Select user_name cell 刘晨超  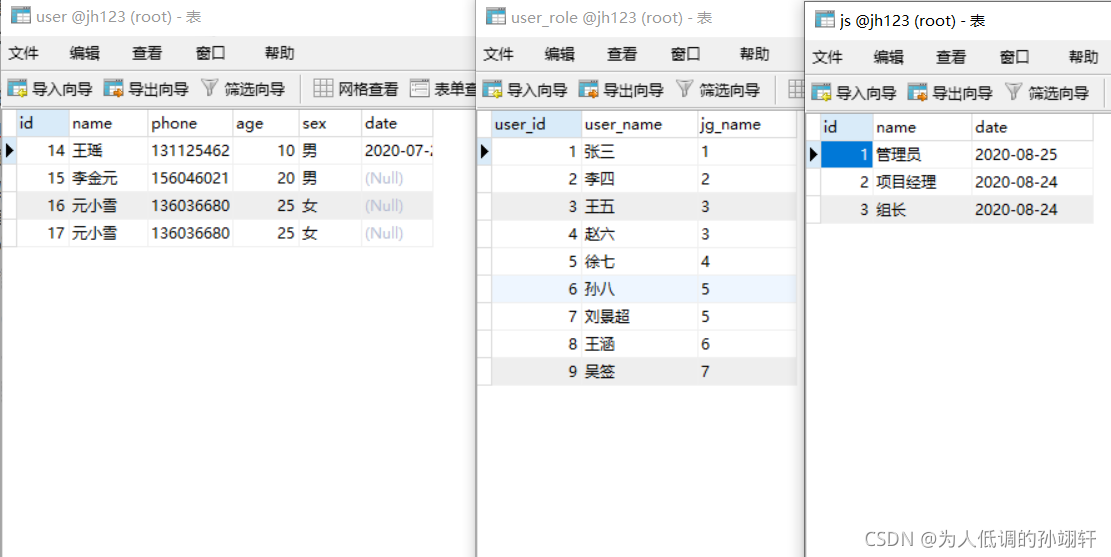point(640,317)
